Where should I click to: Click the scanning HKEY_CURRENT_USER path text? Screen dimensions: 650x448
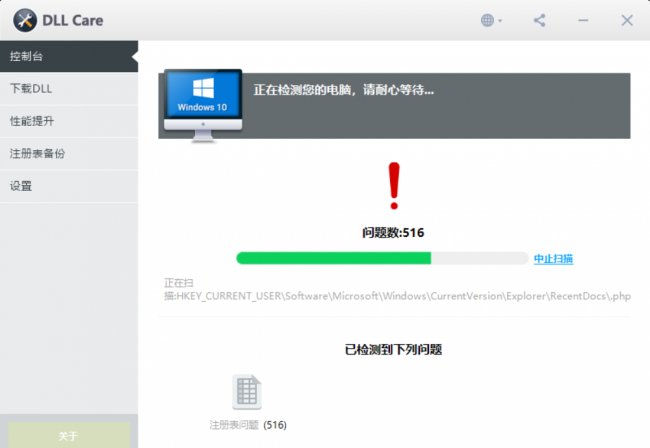coord(397,290)
